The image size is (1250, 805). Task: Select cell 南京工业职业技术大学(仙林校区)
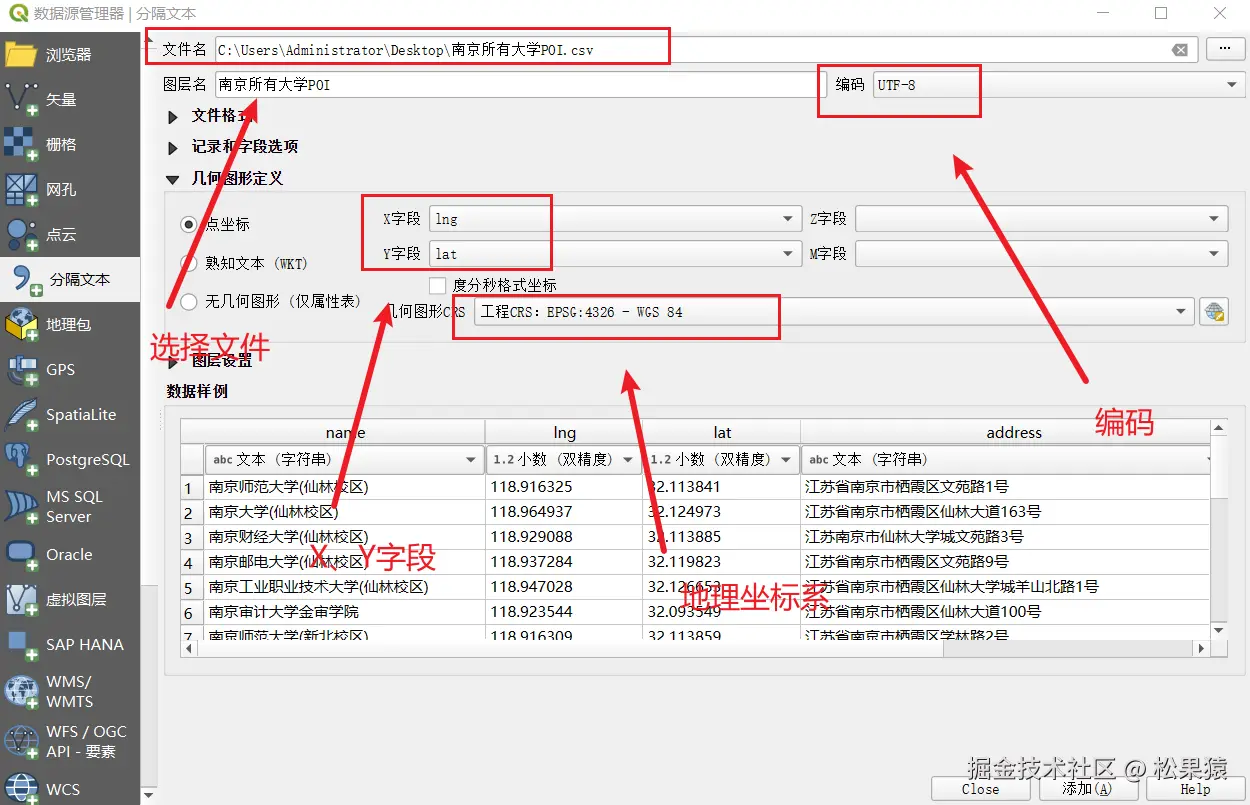(344, 587)
